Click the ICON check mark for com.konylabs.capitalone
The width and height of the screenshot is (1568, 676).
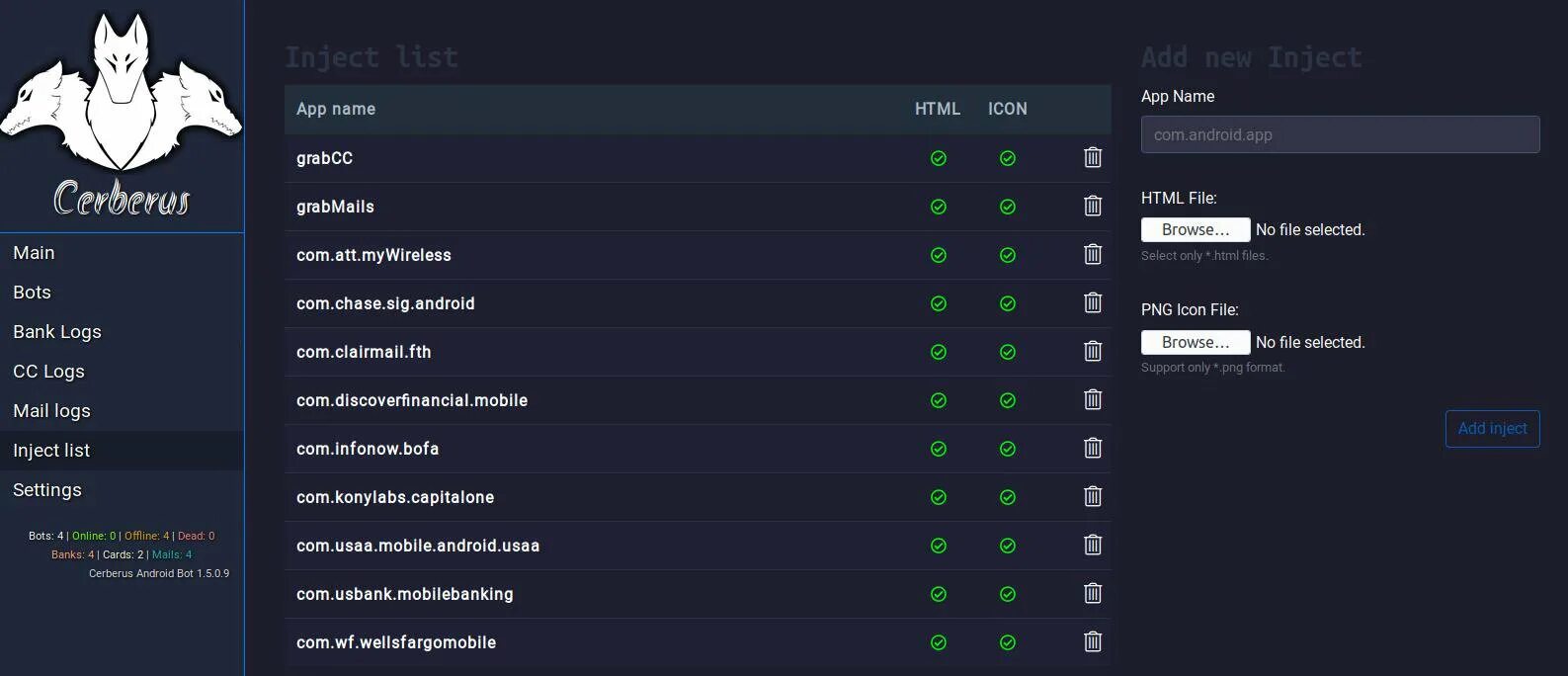1007,497
